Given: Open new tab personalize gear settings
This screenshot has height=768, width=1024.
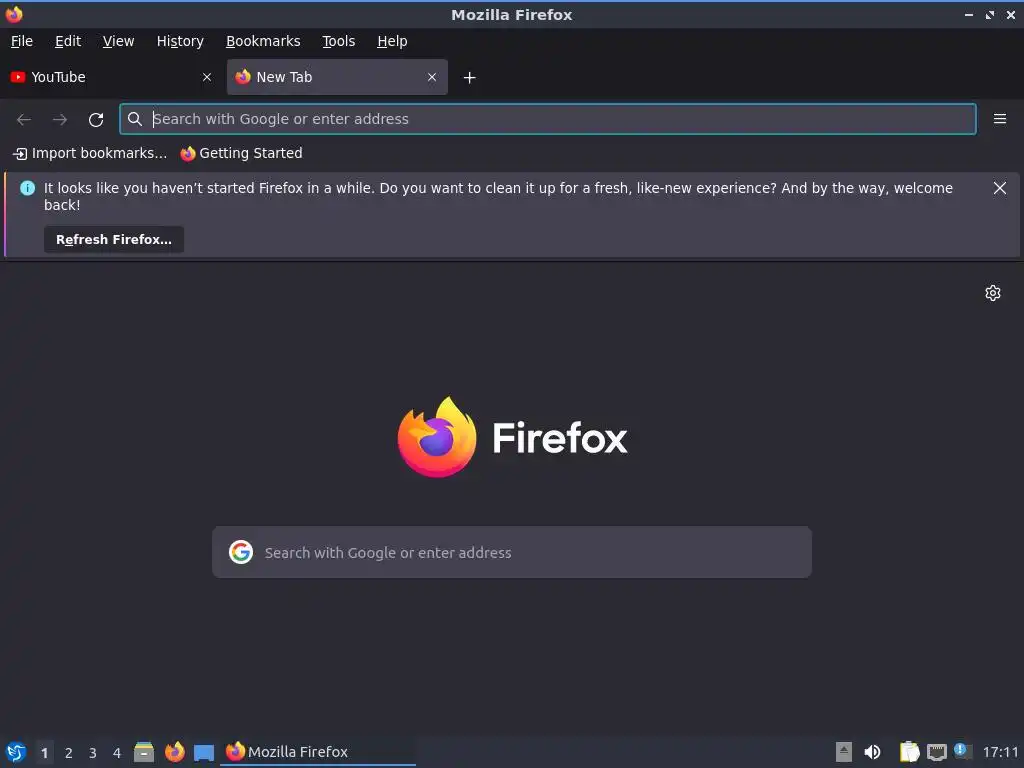Looking at the screenshot, I should (x=993, y=293).
